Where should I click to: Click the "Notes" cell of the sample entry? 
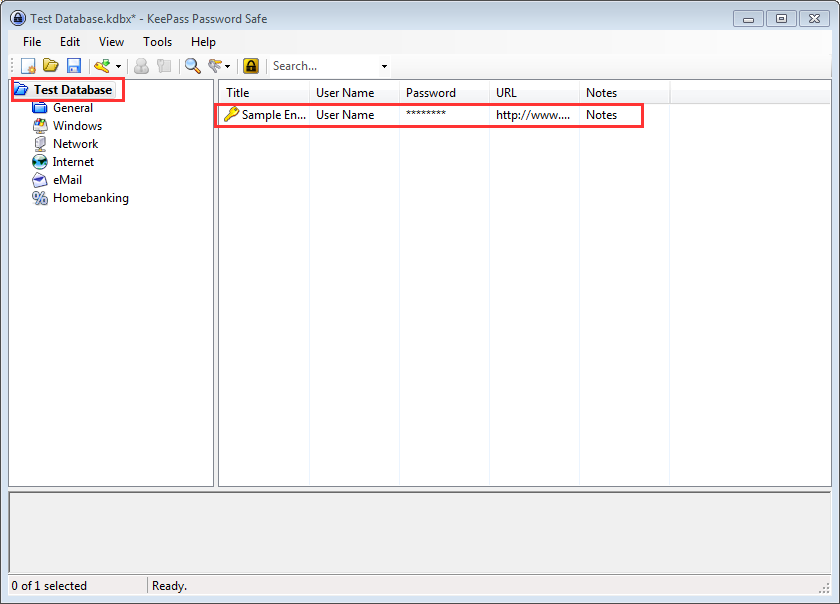tap(602, 115)
